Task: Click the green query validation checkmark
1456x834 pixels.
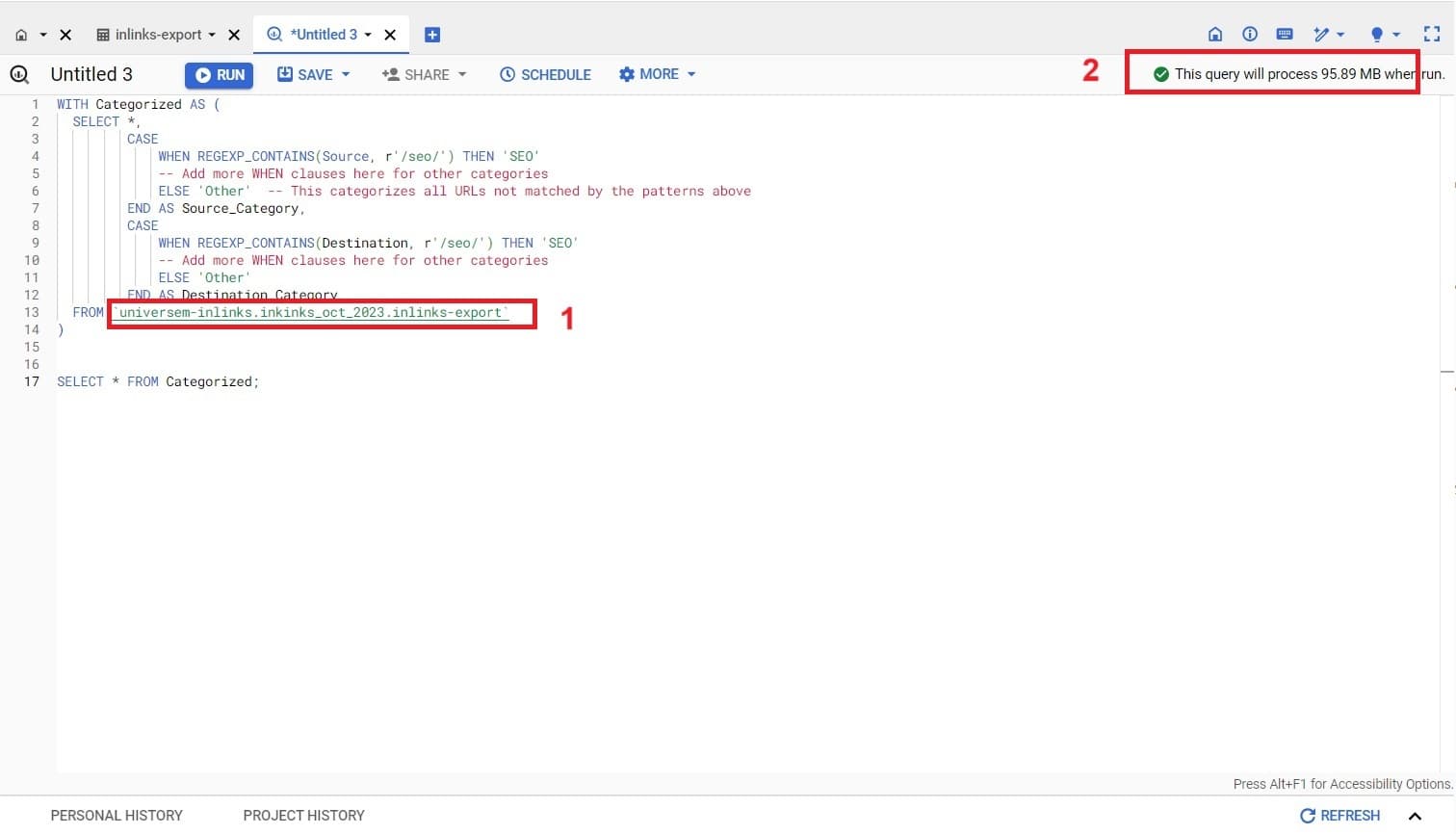Action: pyautogui.click(x=1161, y=74)
